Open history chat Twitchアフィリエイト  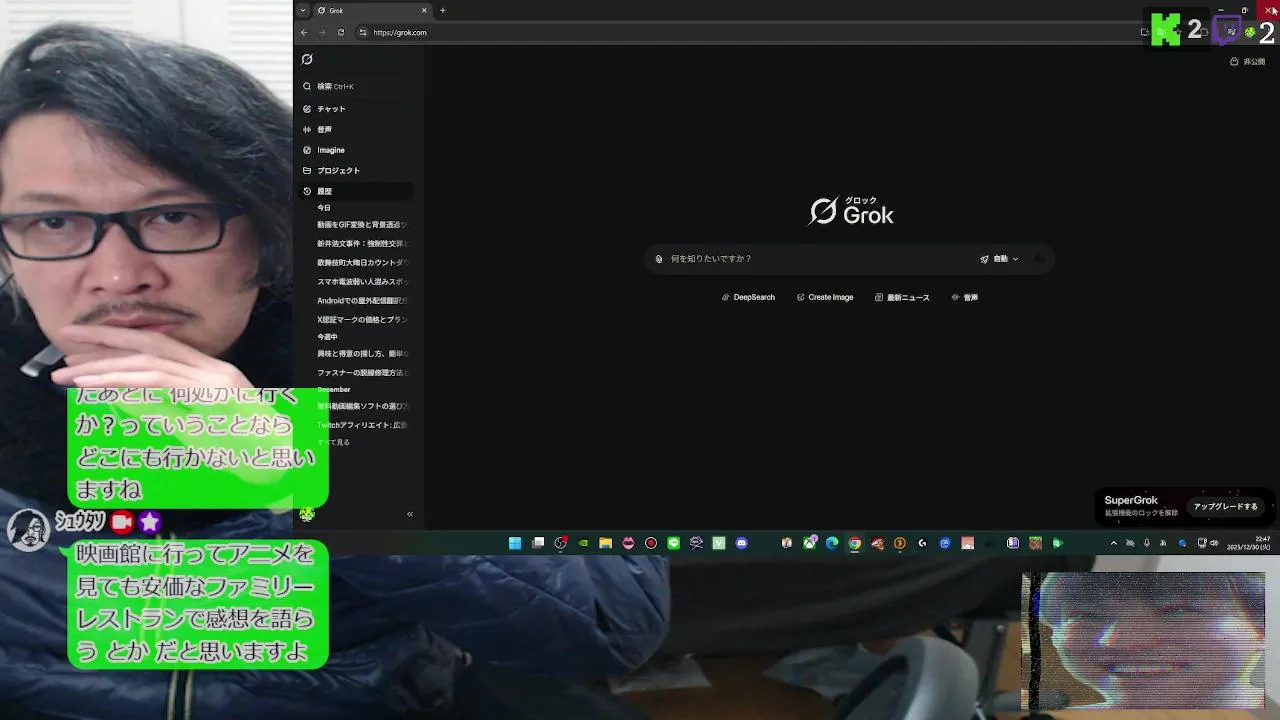(362, 425)
